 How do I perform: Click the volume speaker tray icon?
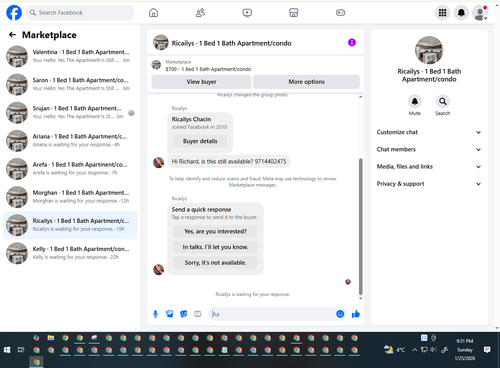click(x=433, y=350)
